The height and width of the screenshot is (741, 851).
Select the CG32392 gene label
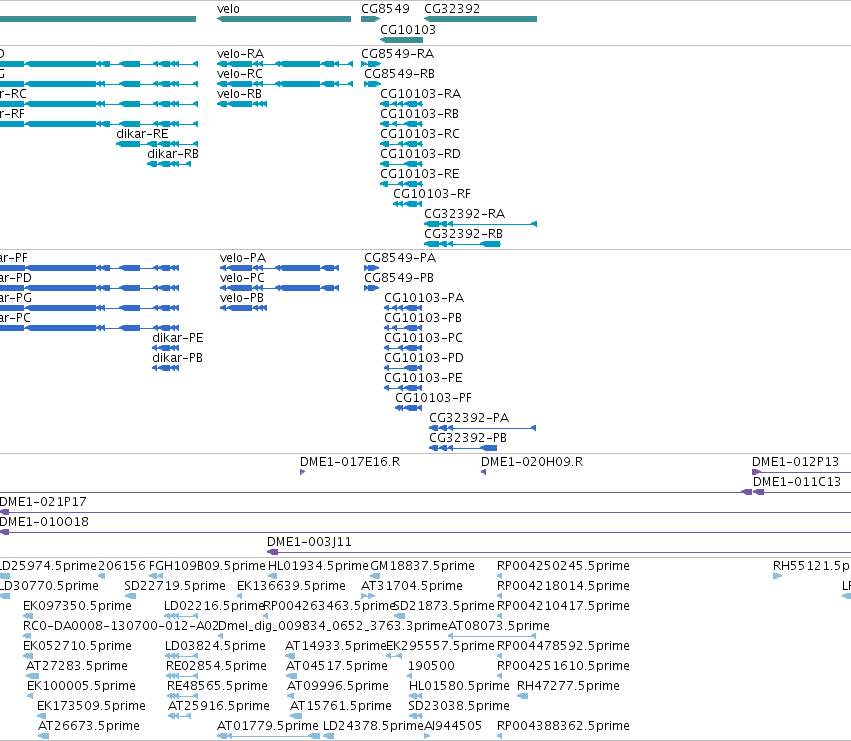452,9
